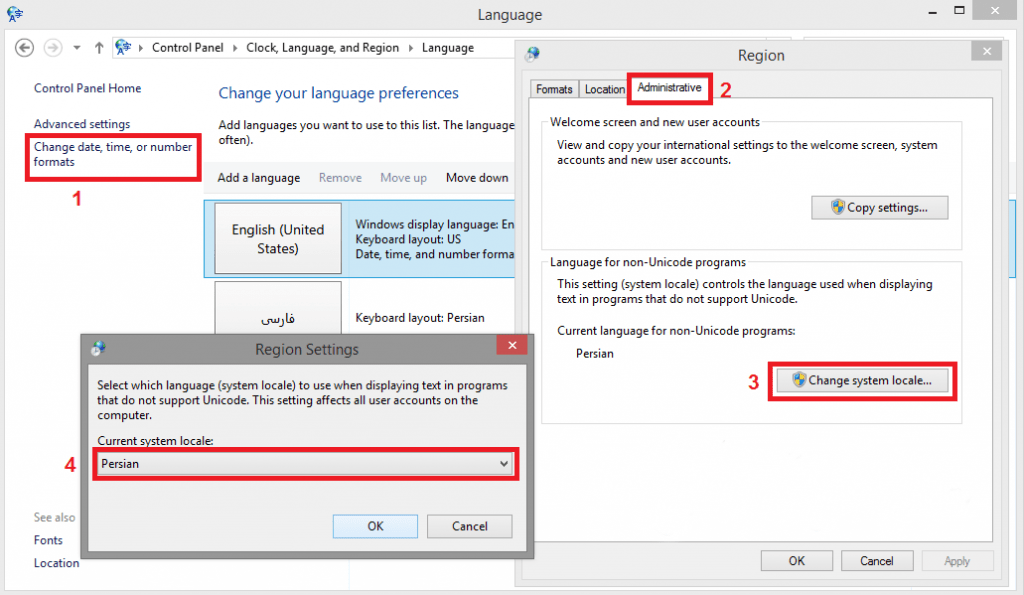Click the Copy settings... button
The height and width of the screenshot is (595, 1024).
point(880,208)
